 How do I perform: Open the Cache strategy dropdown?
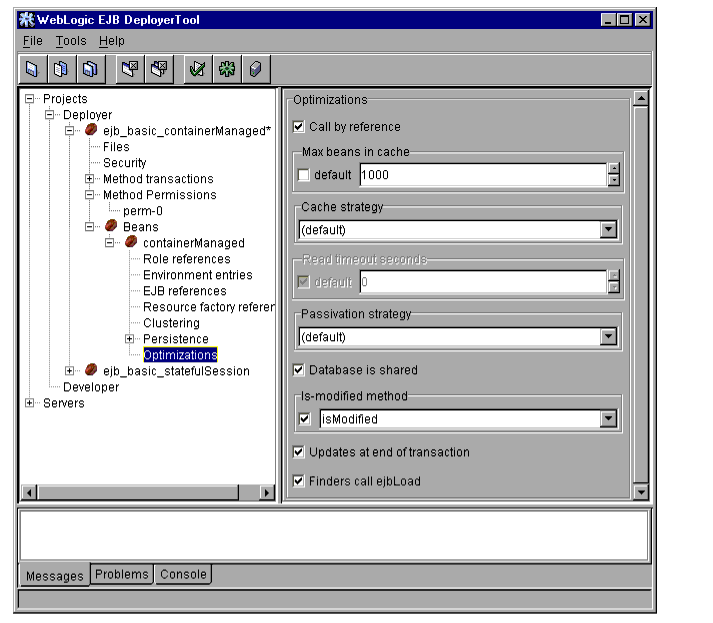608,230
